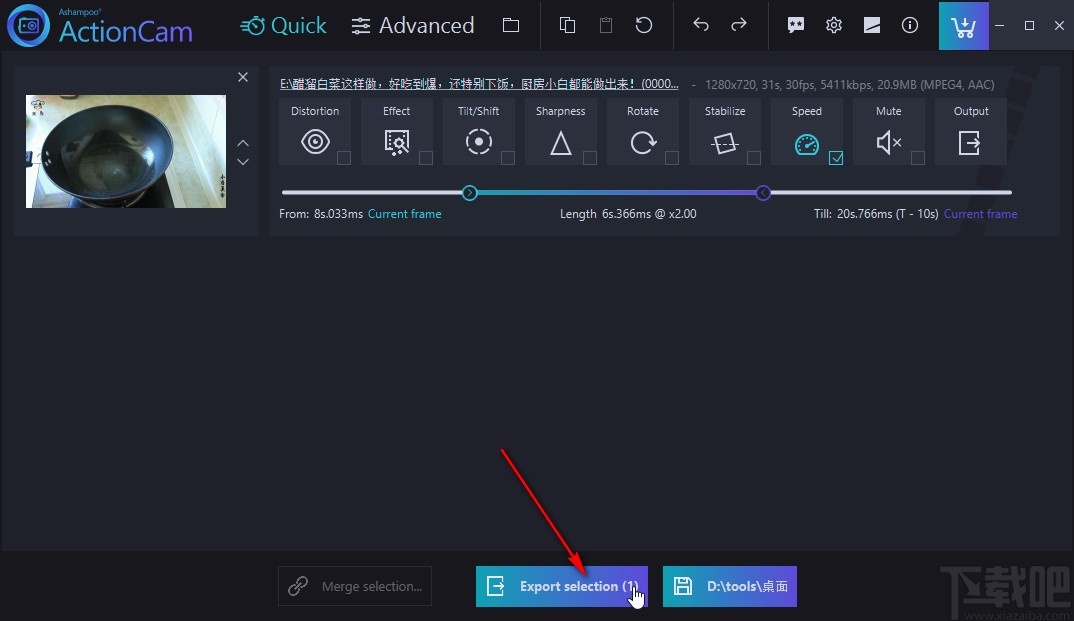Open the Output settings tool
1074x621 pixels.
coord(971,131)
